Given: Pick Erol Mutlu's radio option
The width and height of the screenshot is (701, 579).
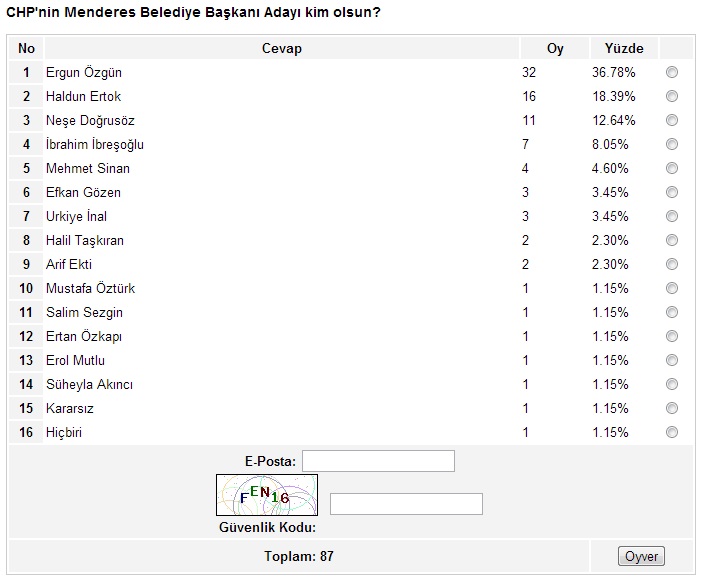Looking at the screenshot, I should [x=671, y=360].
